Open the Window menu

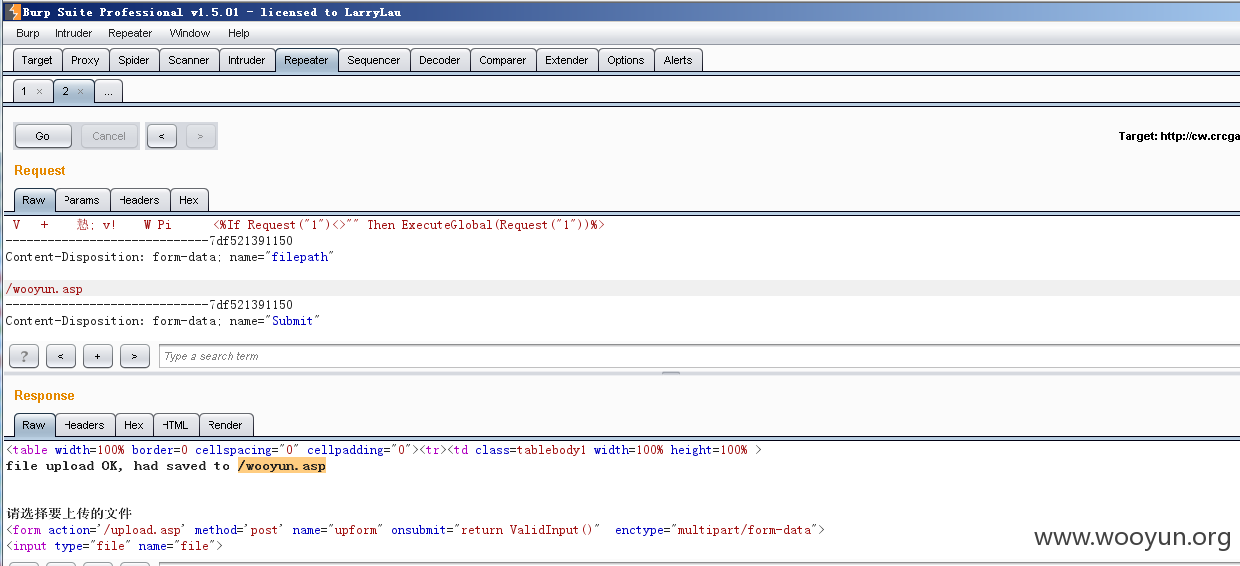(x=190, y=33)
